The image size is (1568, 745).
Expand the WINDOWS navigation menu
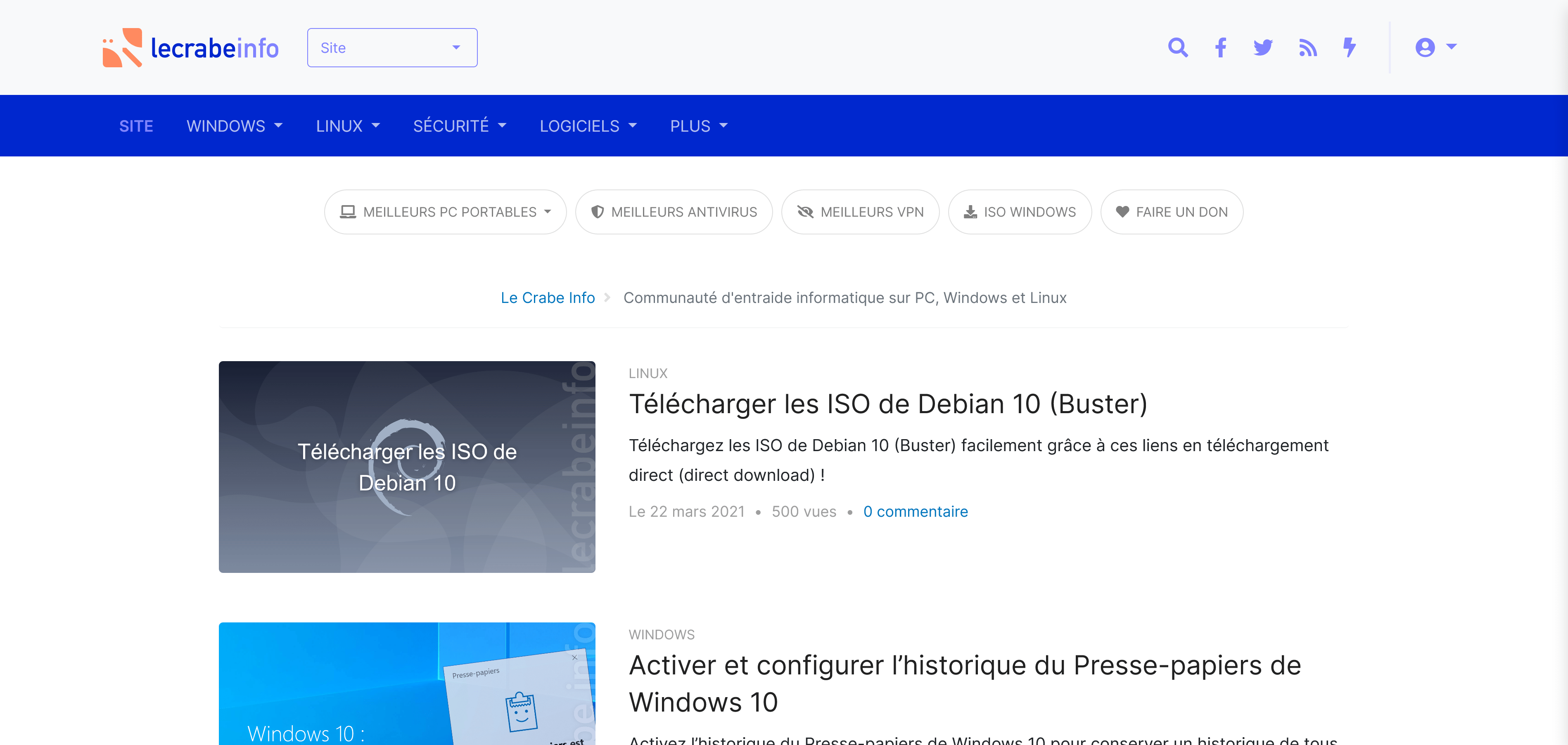[x=234, y=126]
